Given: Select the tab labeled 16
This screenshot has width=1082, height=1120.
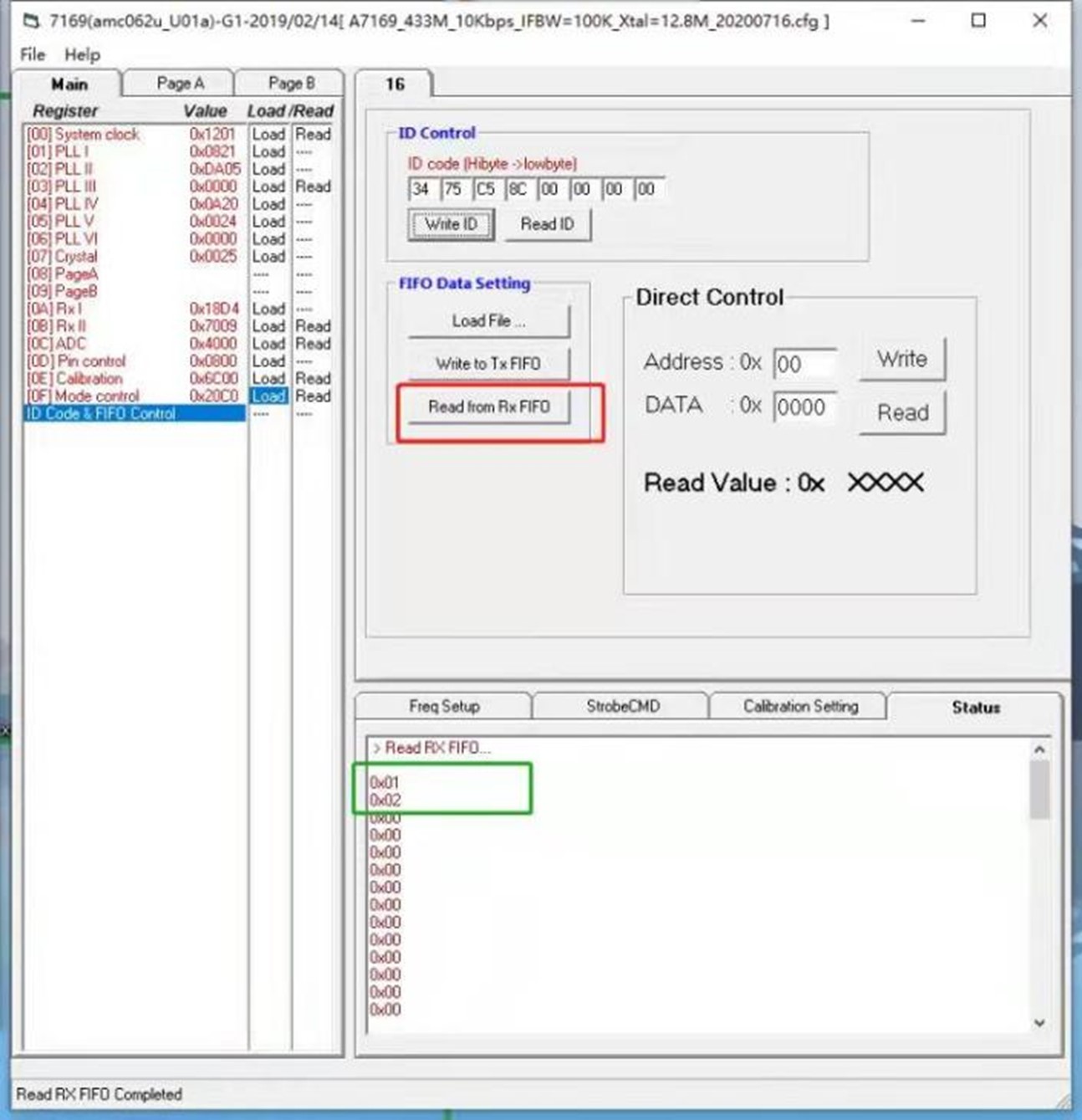Looking at the screenshot, I should pos(395,84).
